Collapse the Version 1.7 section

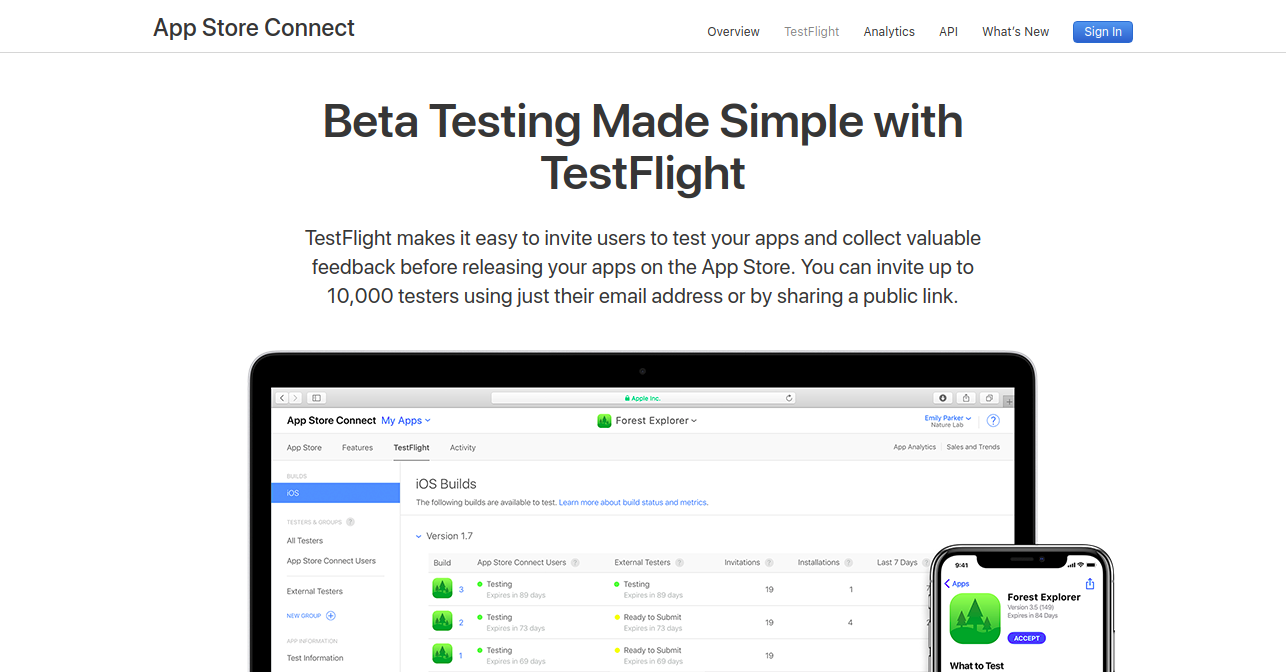point(419,537)
